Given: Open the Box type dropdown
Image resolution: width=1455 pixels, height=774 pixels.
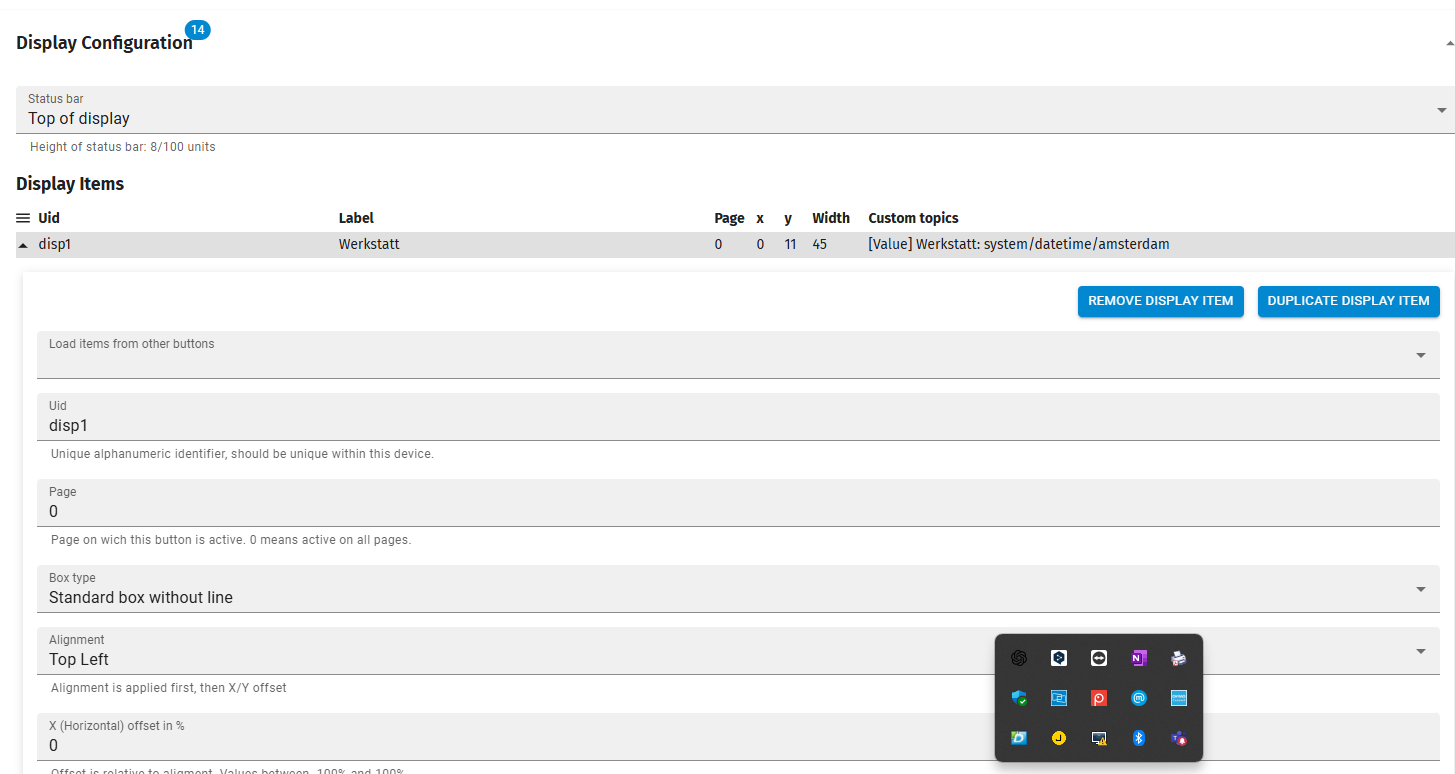Looking at the screenshot, I should click(x=1420, y=589).
